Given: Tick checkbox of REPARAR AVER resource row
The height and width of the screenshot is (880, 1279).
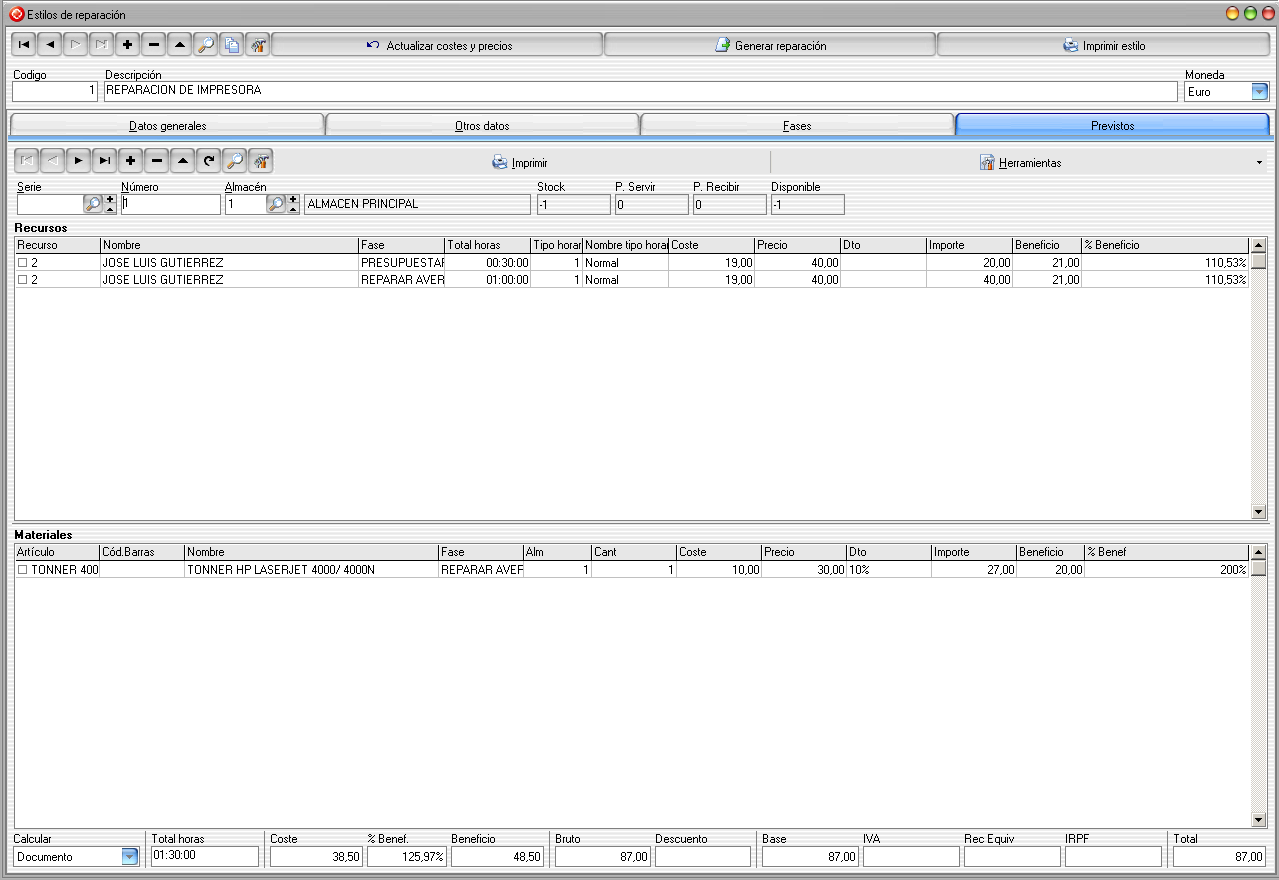Looking at the screenshot, I should 23,280.
